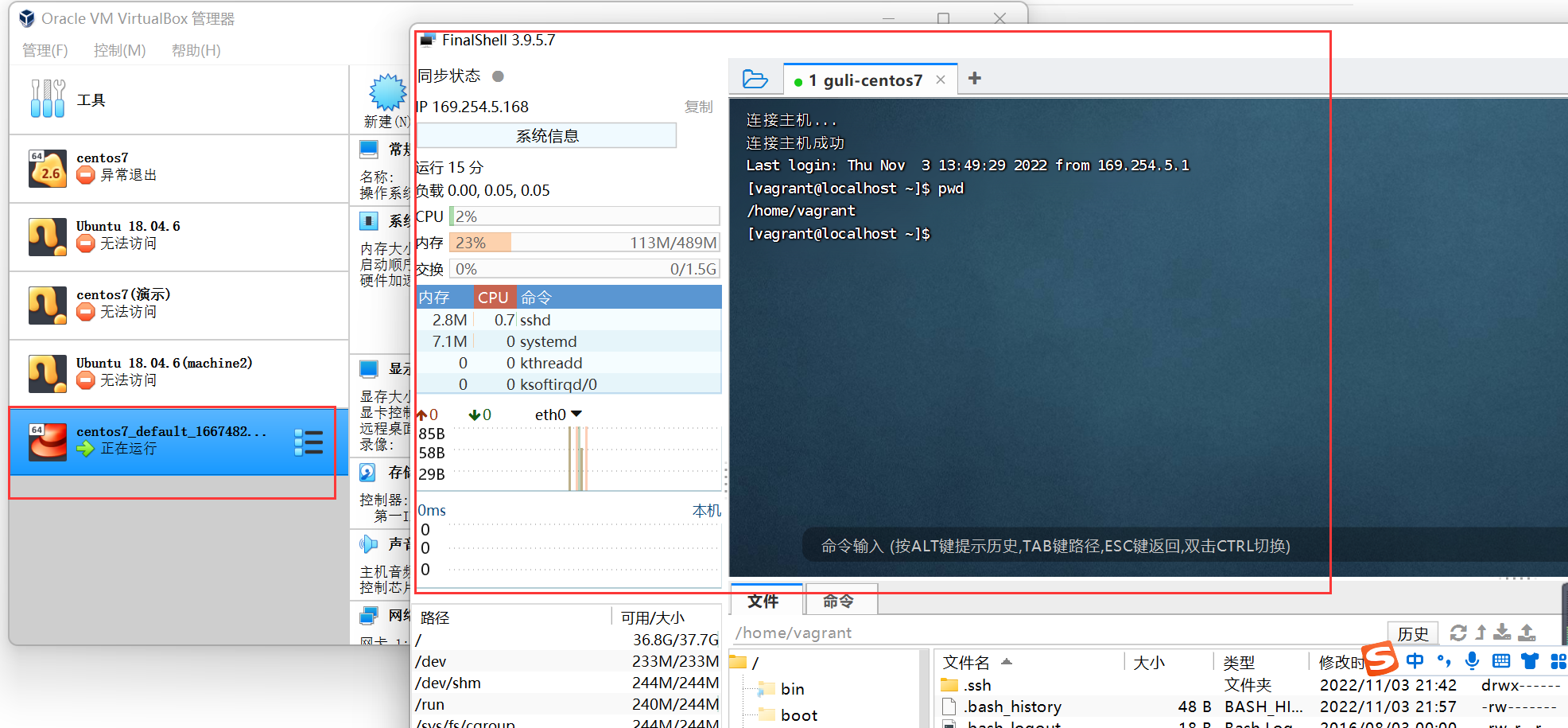Select 工具 tools entry in VirtualBox

click(179, 99)
